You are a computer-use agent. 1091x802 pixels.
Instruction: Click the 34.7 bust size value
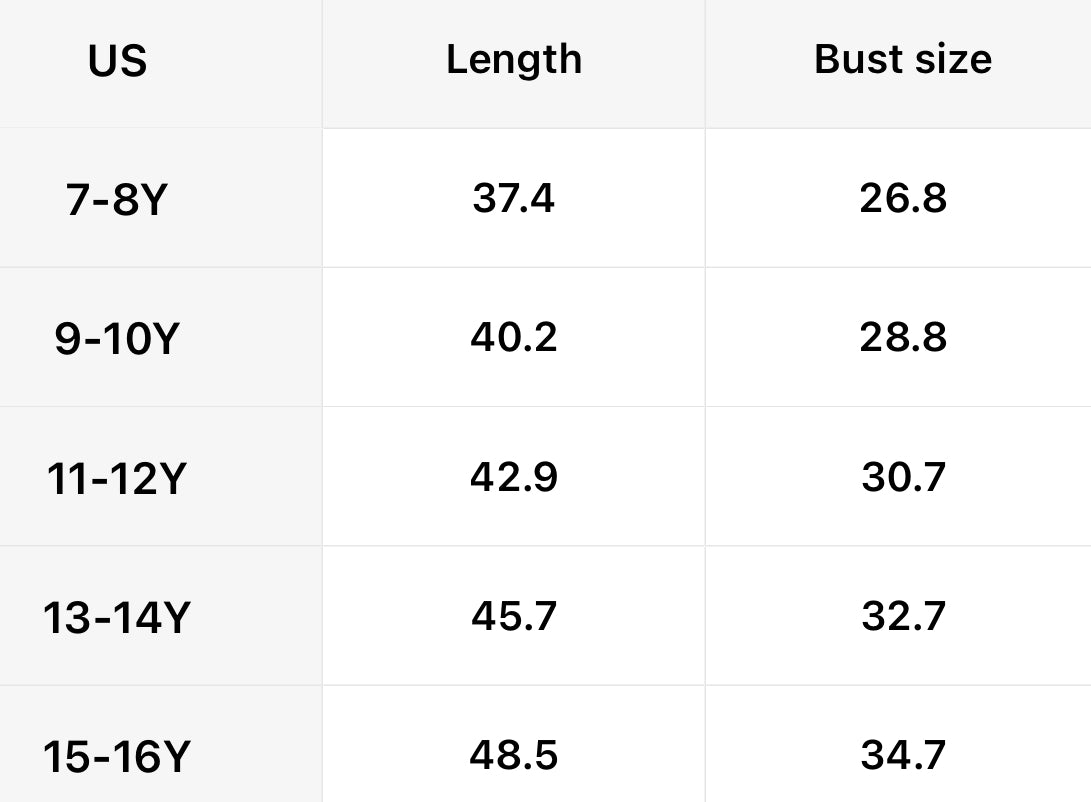point(902,755)
